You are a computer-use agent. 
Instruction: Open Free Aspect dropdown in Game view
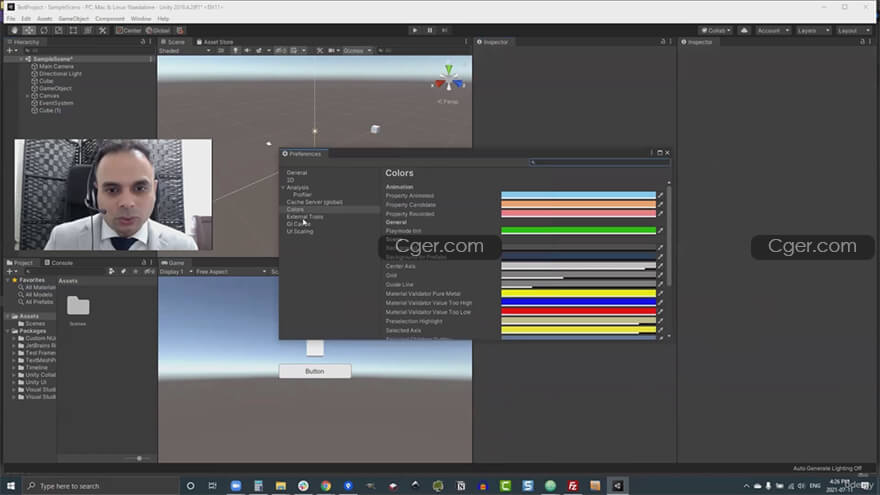[231, 272]
